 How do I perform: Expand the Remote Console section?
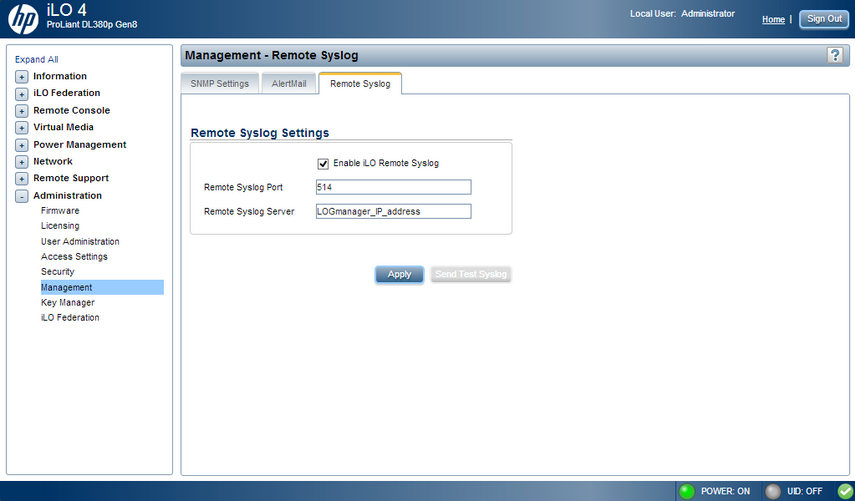(21, 111)
